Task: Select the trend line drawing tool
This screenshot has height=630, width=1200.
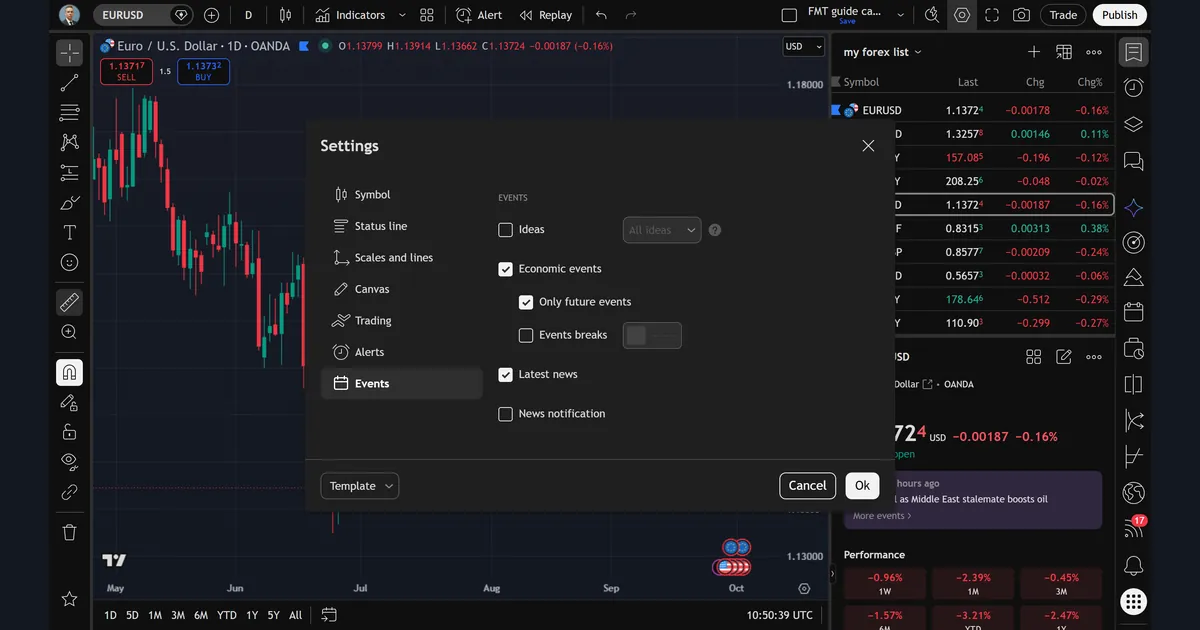Action: [69, 83]
